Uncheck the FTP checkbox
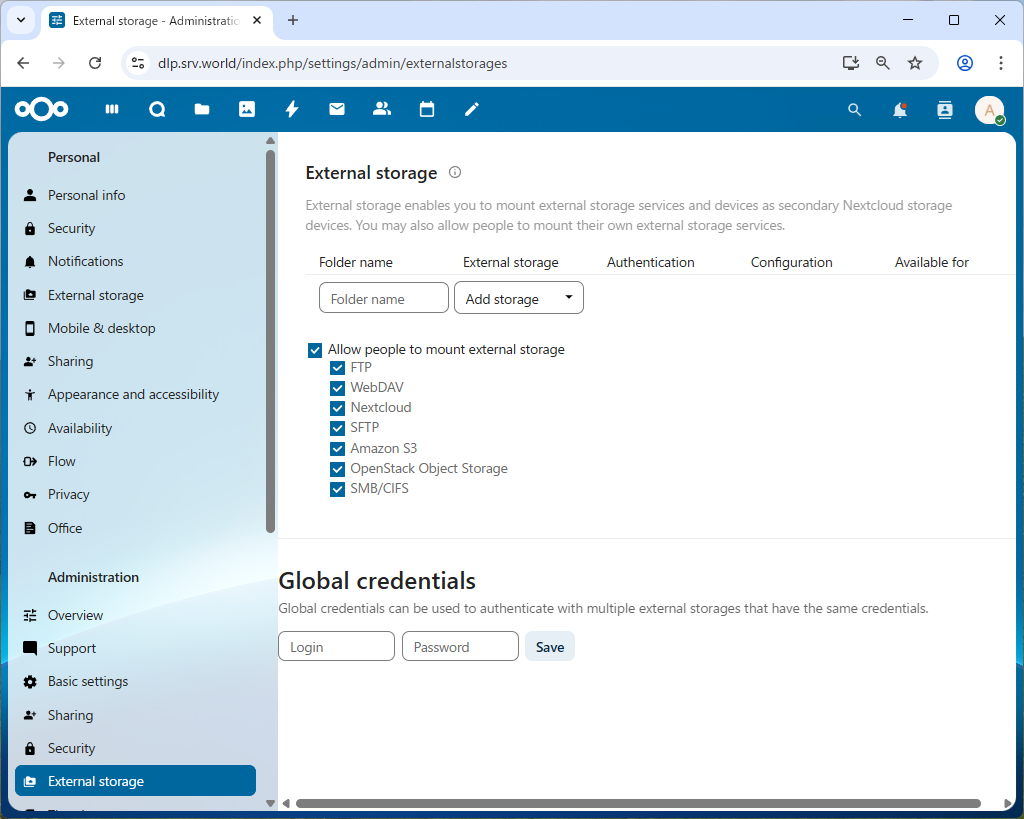 pyautogui.click(x=337, y=368)
